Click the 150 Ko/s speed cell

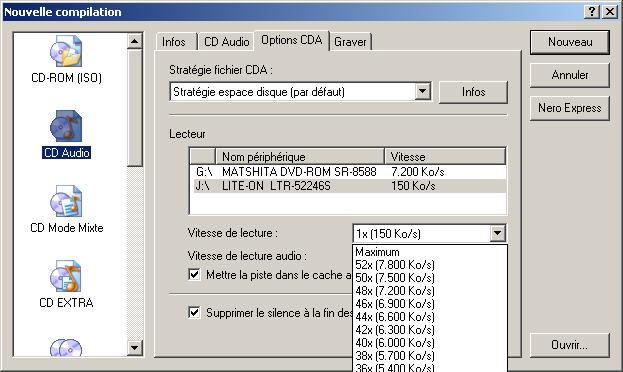point(413,186)
